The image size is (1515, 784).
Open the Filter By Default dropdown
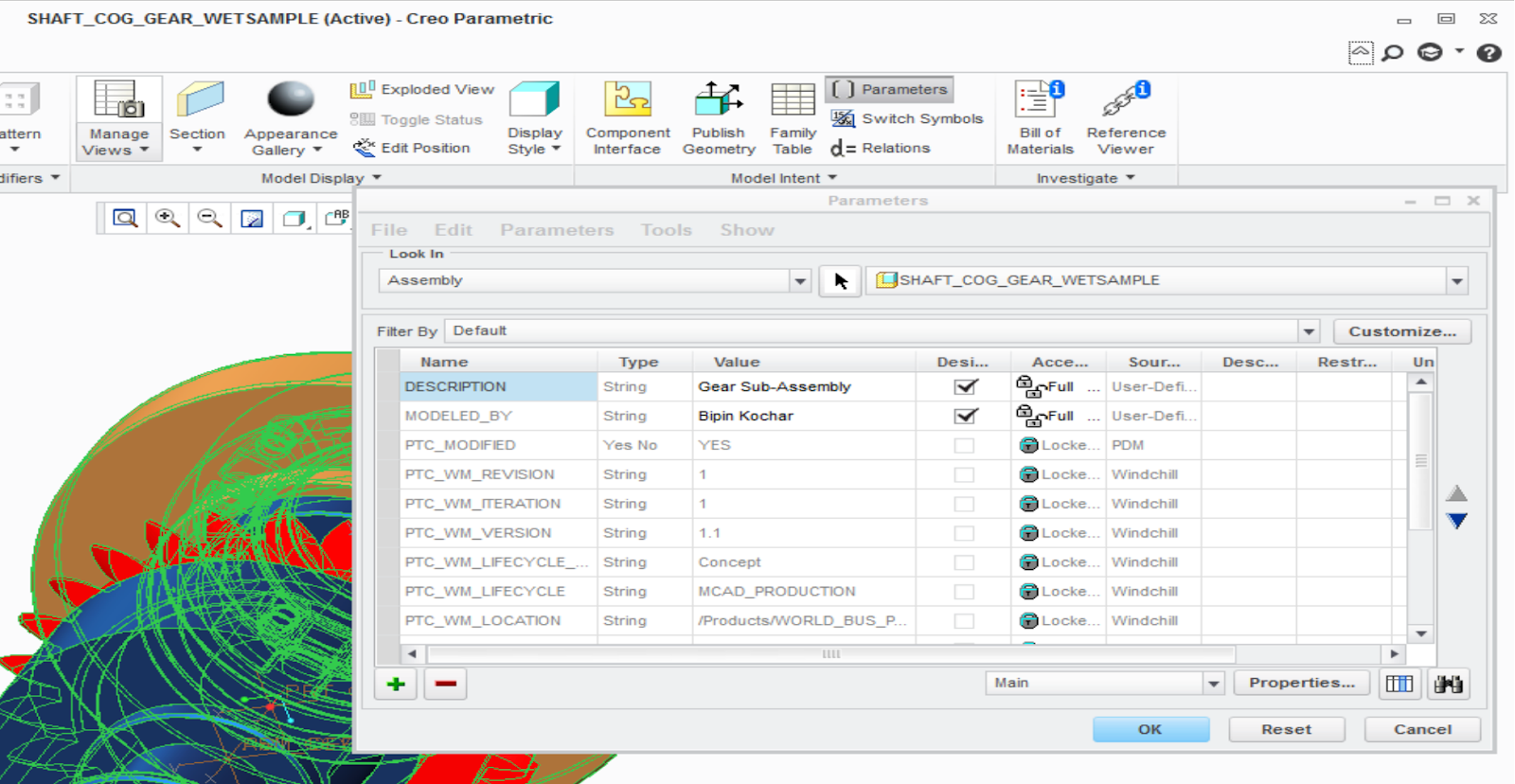(x=1309, y=331)
